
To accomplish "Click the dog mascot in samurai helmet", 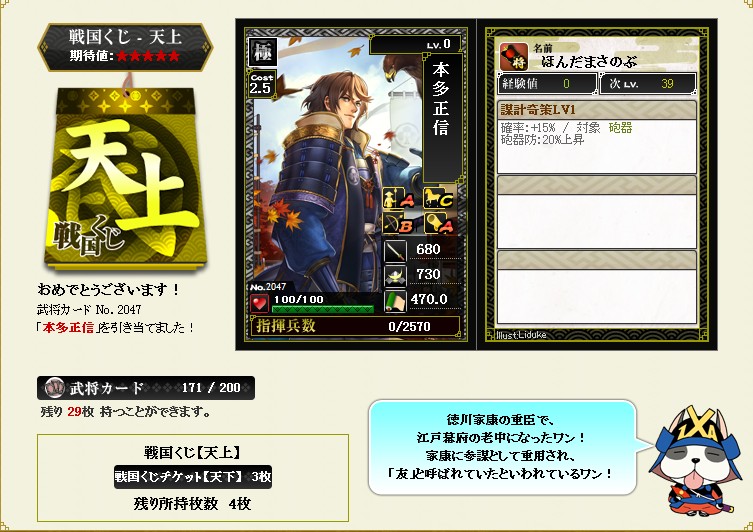I will [696, 461].
